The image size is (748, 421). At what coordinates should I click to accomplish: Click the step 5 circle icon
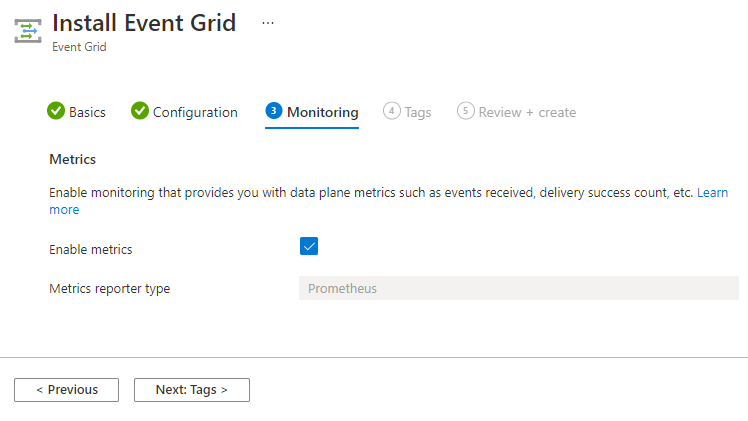[465, 111]
